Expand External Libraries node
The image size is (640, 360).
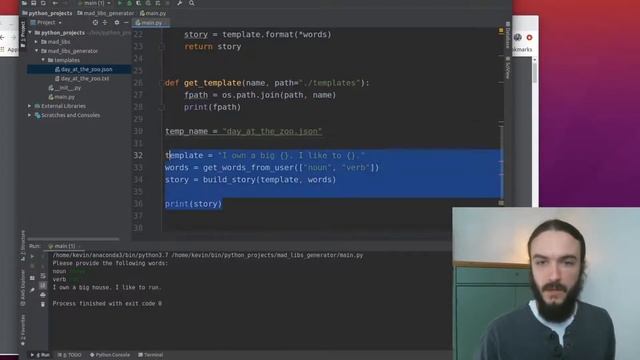[x=30, y=106]
